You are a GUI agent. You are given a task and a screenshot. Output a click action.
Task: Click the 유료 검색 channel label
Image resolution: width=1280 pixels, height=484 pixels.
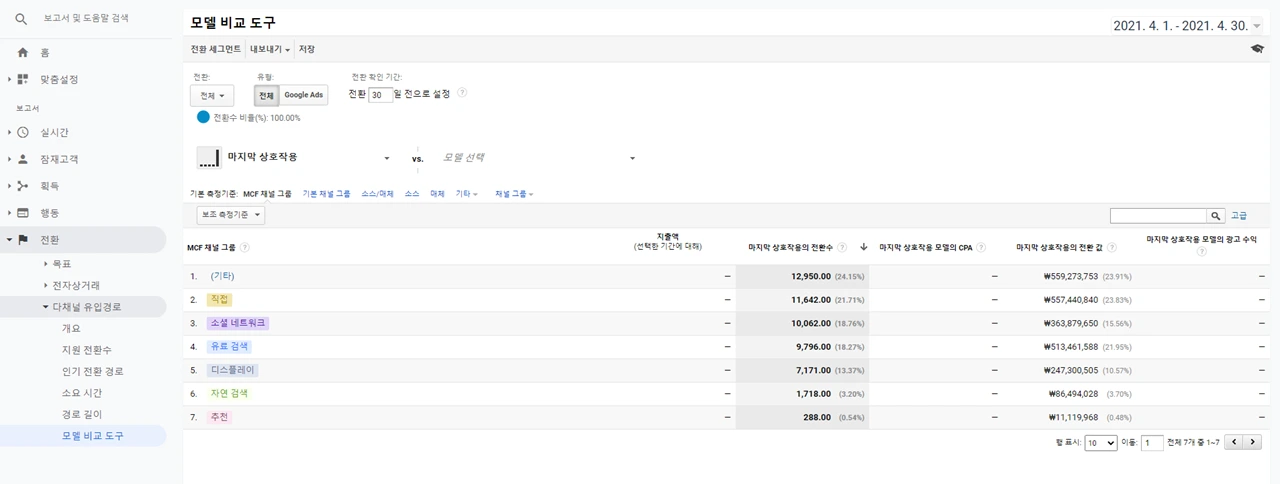tap(229, 346)
